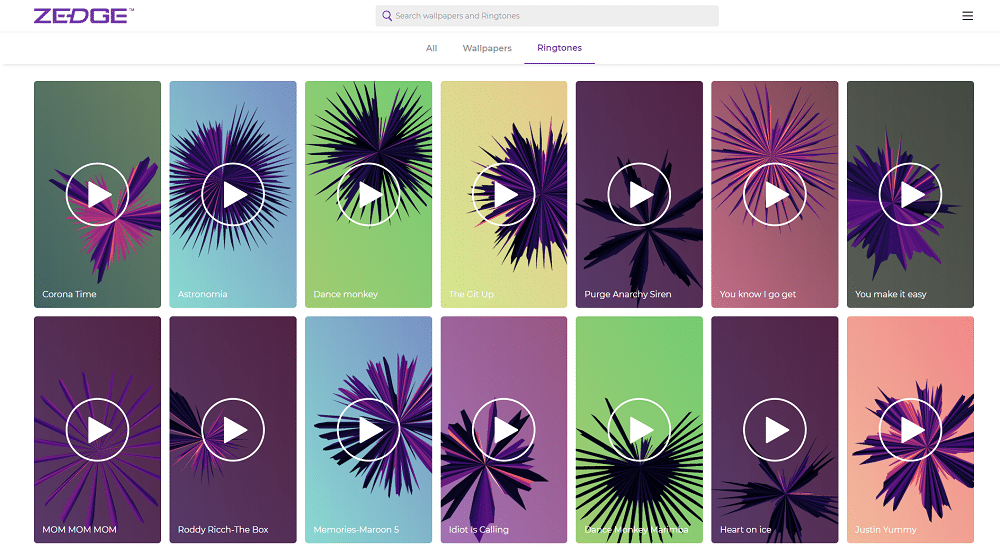Open the hamburger menu

point(967,16)
